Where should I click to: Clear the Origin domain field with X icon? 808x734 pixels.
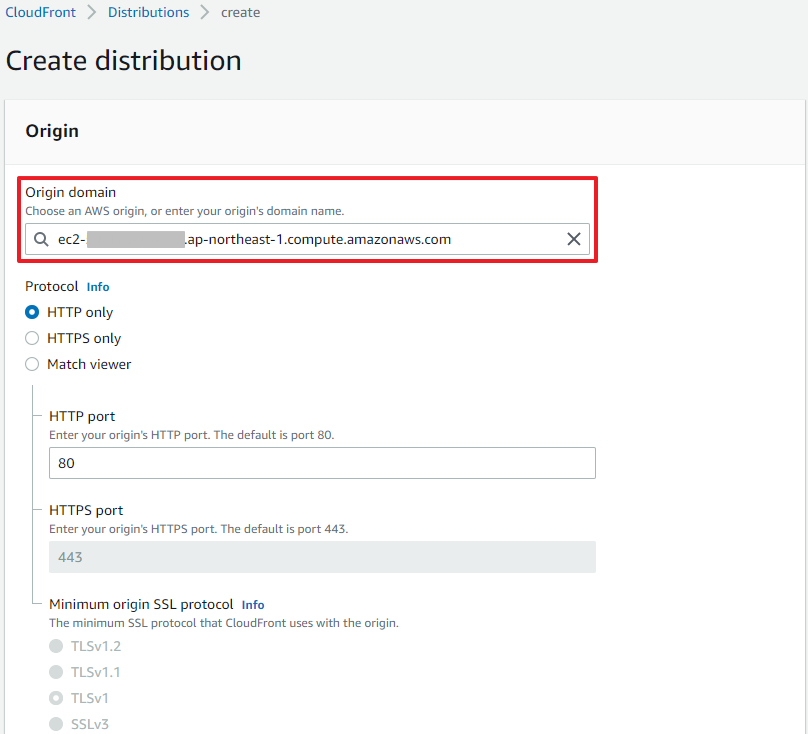pyautogui.click(x=574, y=239)
